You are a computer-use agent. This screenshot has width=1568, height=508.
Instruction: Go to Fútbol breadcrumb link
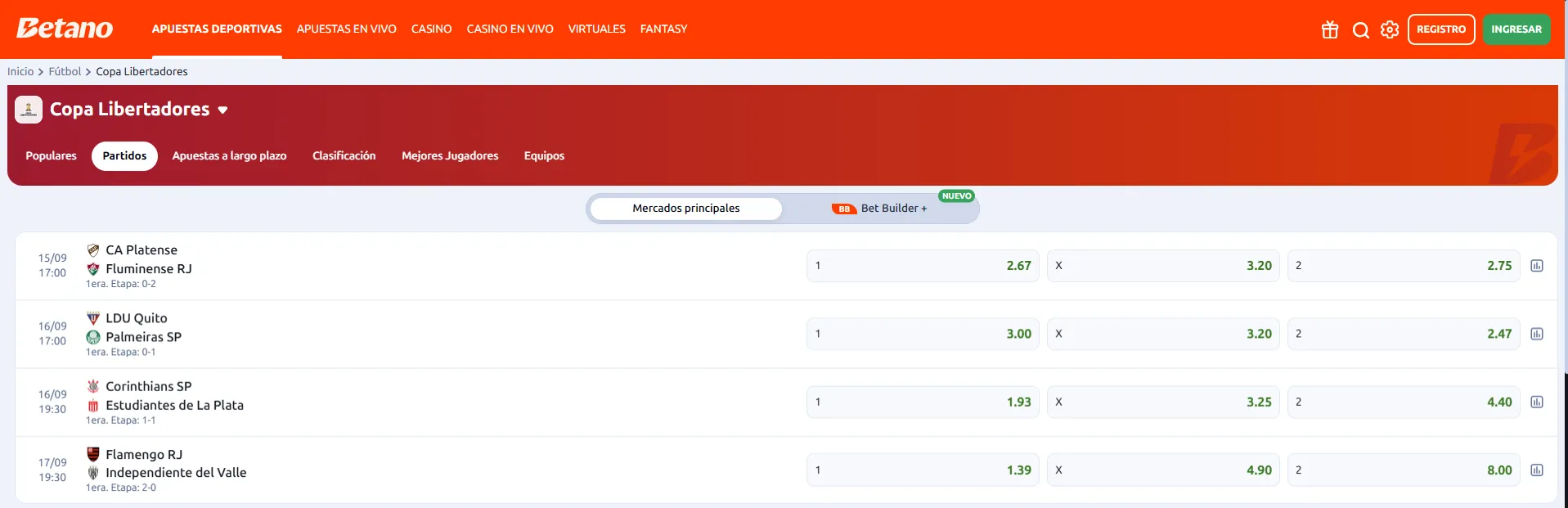point(65,72)
